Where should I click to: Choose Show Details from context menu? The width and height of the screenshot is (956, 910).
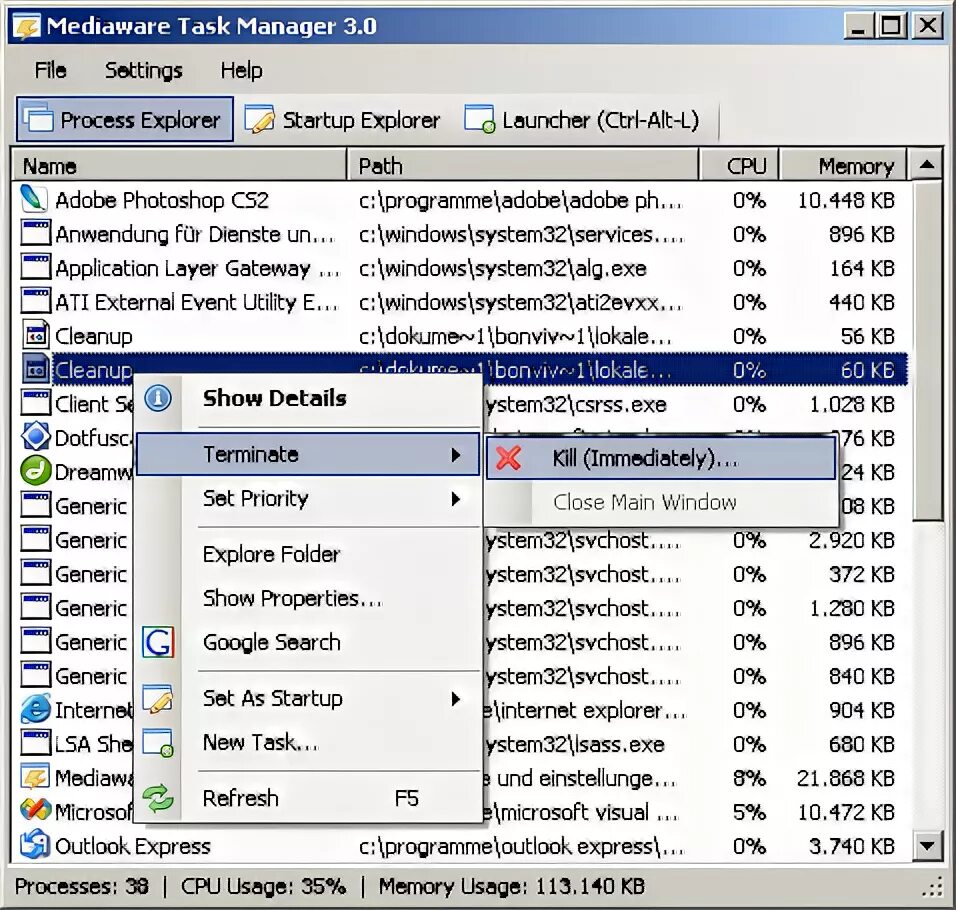coord(308,399)
